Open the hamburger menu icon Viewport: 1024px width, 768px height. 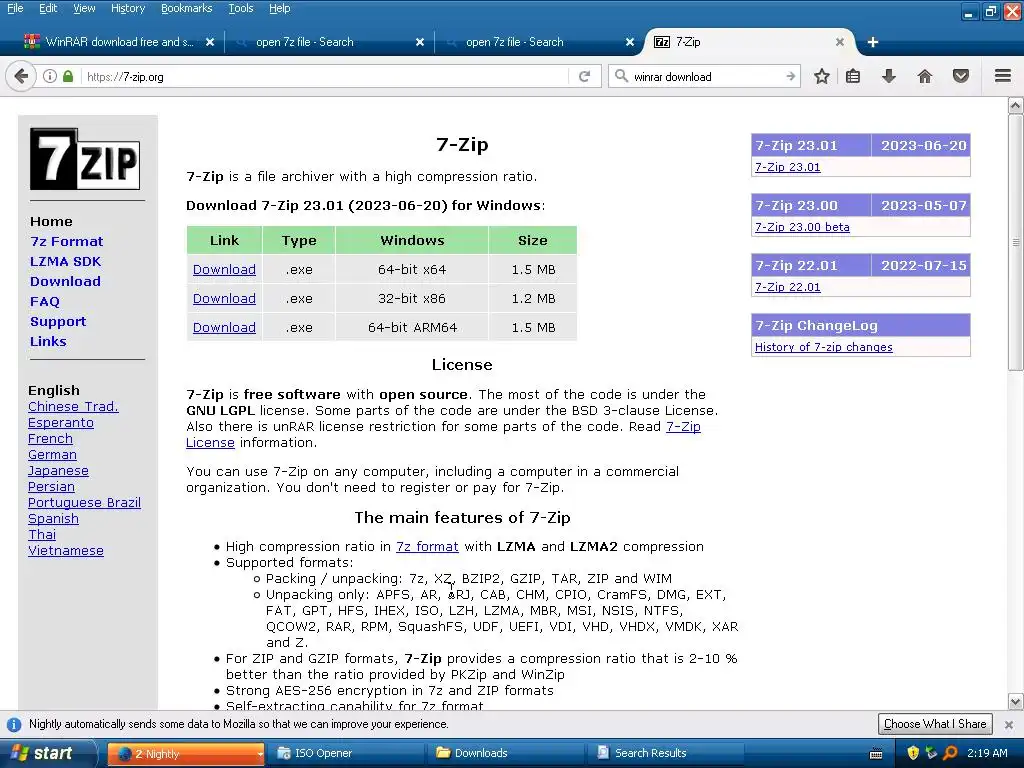pyautogui.click(x=1002, y=76)
